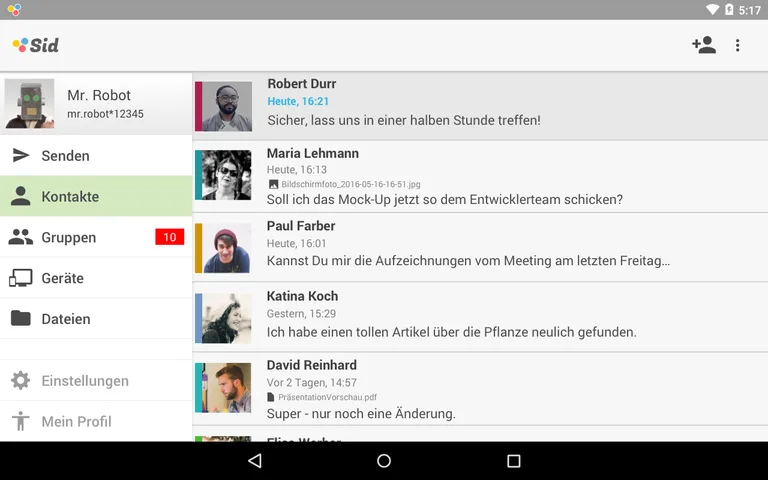
Task: Tap the 5:17 clock in status bar
Action: [x=749, y=10]
